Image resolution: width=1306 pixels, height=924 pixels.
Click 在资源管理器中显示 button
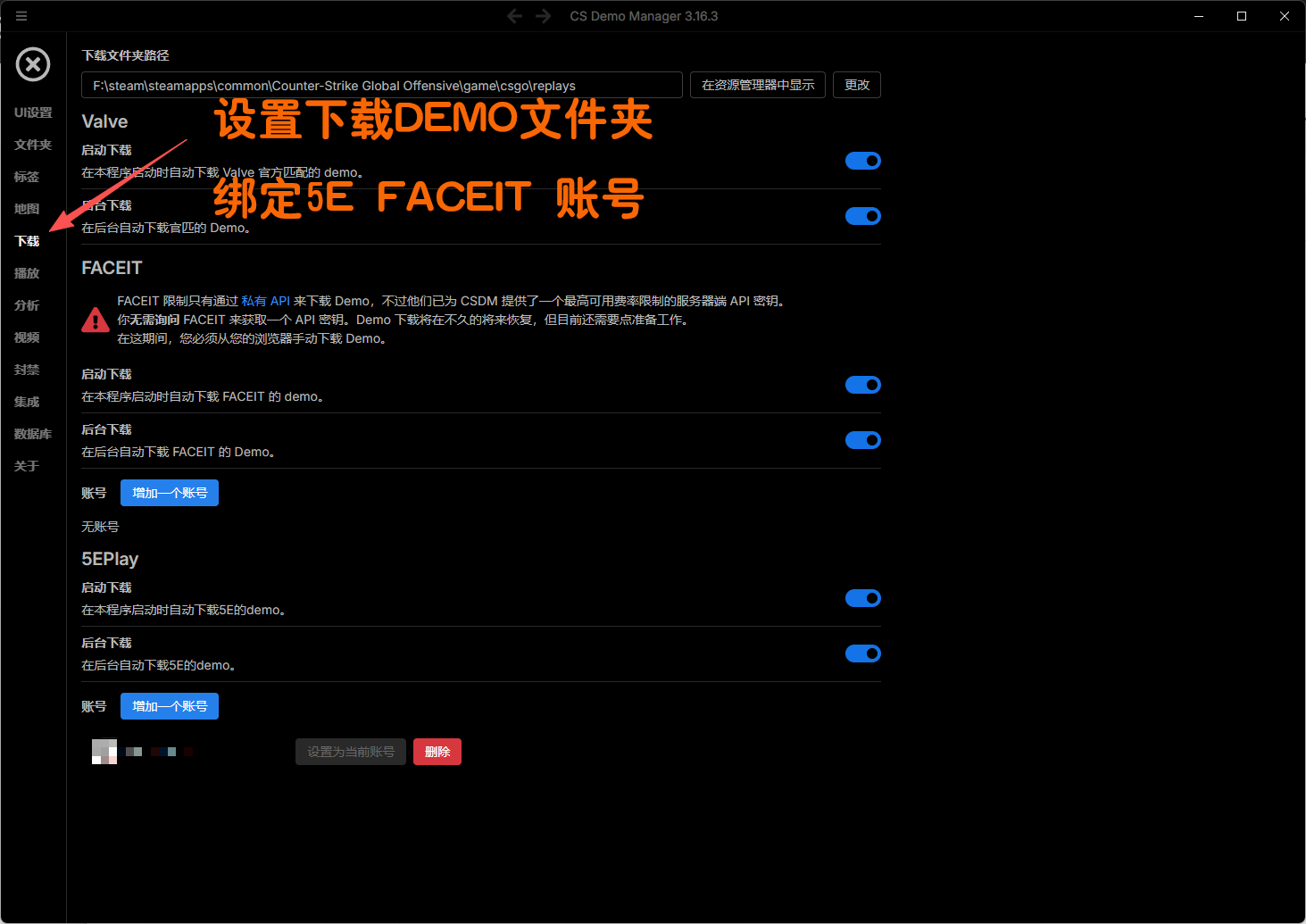757,85
